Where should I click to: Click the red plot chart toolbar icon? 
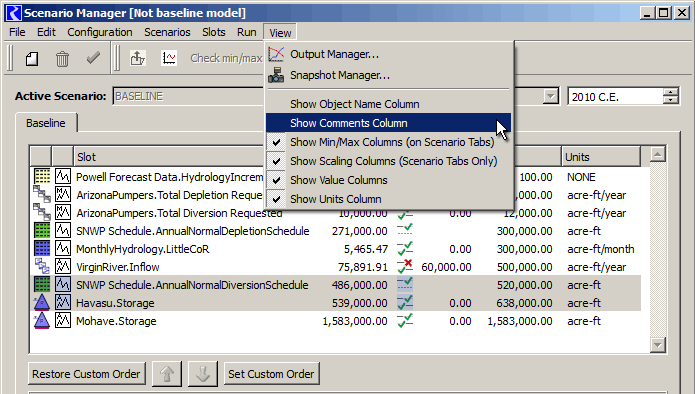tap(169, 58)
